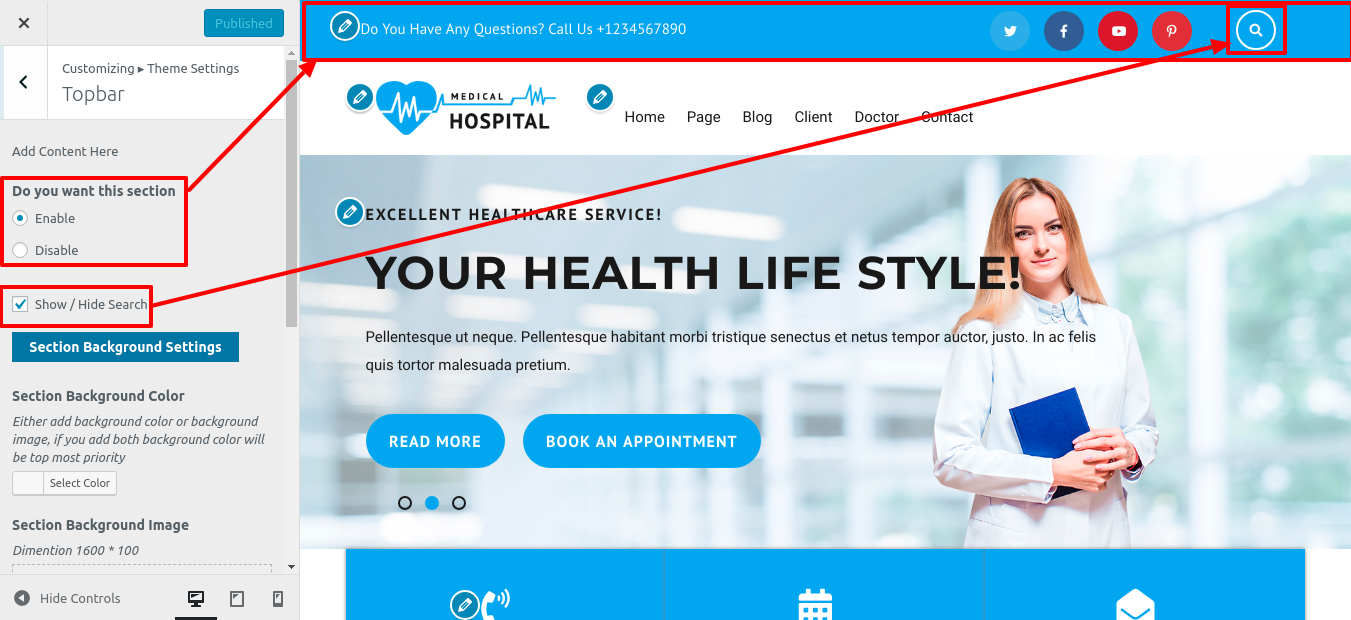Click the YouTube icon in the topbar
Image resolution: width=1351 pixels, height=620 pixels.
1118,31
